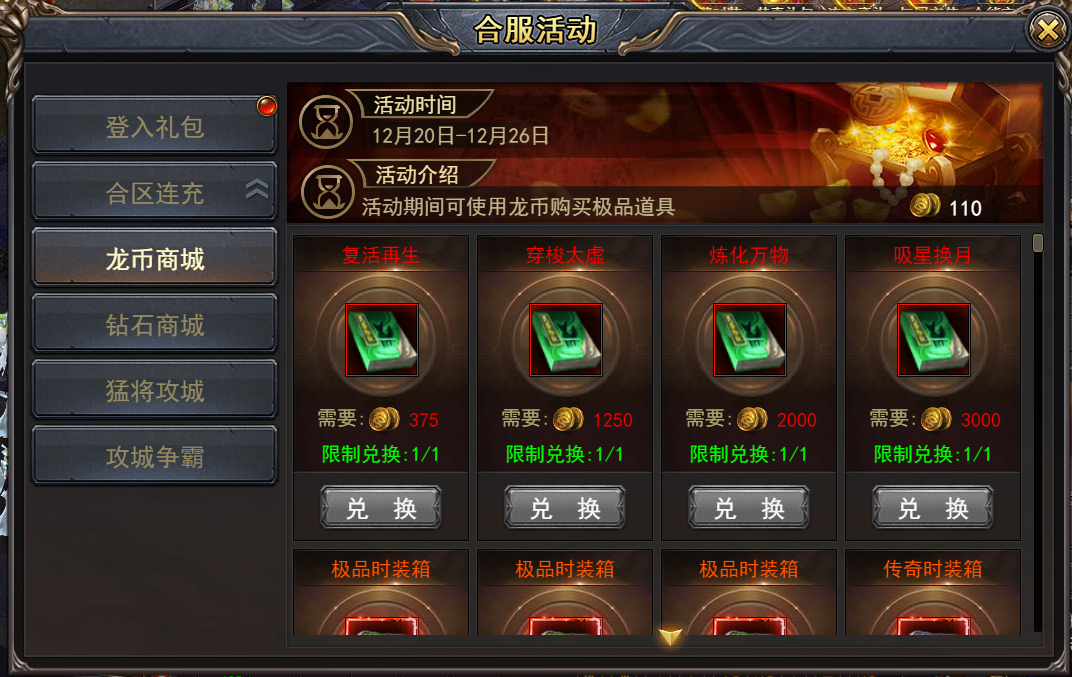Click the golden down arrow below the item list

[x=671, y=637]
